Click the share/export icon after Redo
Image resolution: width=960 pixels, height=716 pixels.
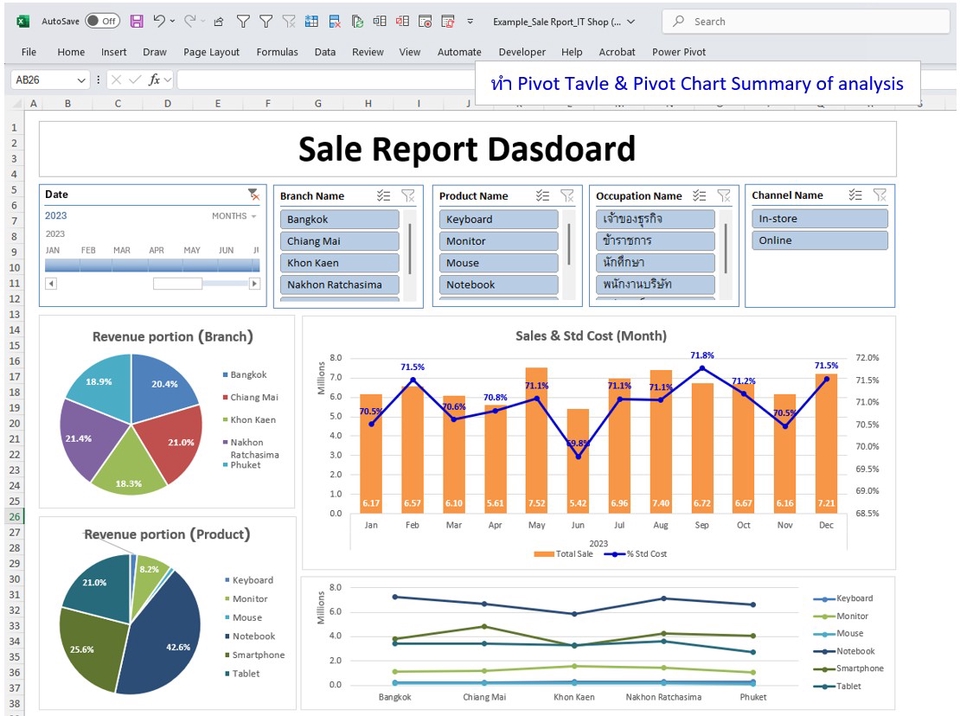[219, 22]
